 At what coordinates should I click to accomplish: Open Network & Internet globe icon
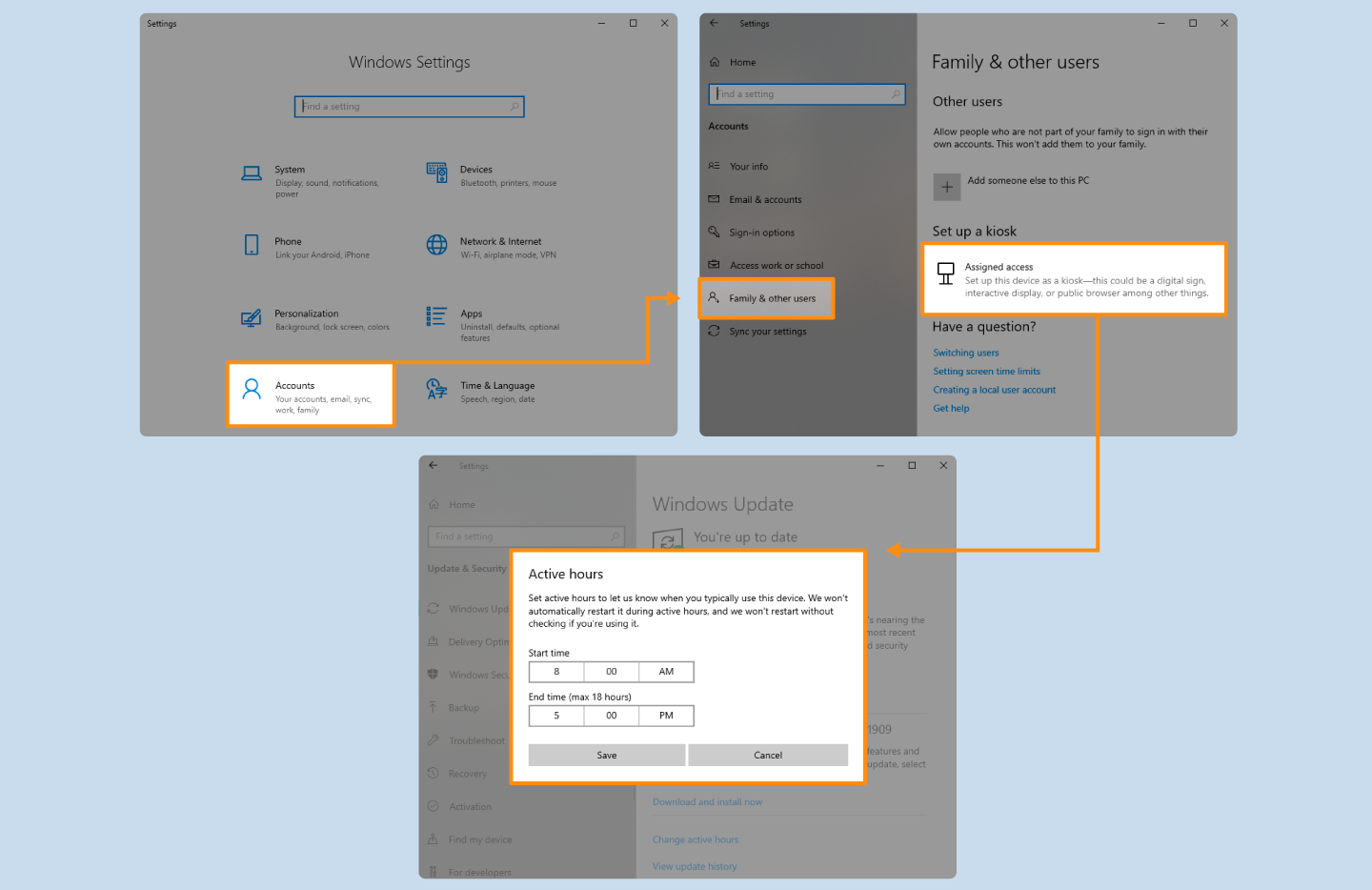click(x=436, y=245)
